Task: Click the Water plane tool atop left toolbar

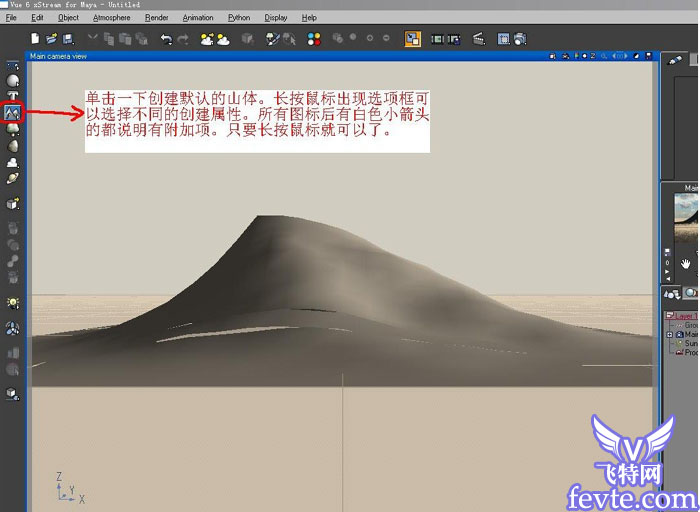Action: point(12,66)
